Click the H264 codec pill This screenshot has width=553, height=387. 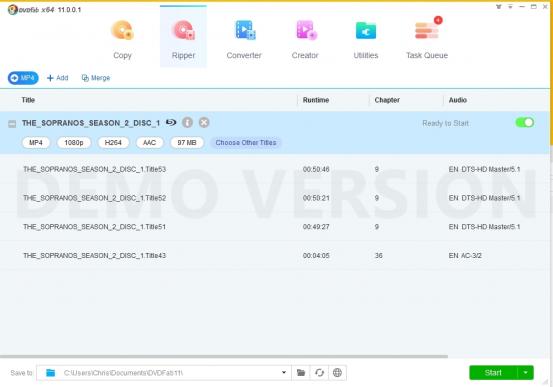click(x=113, y=143)
